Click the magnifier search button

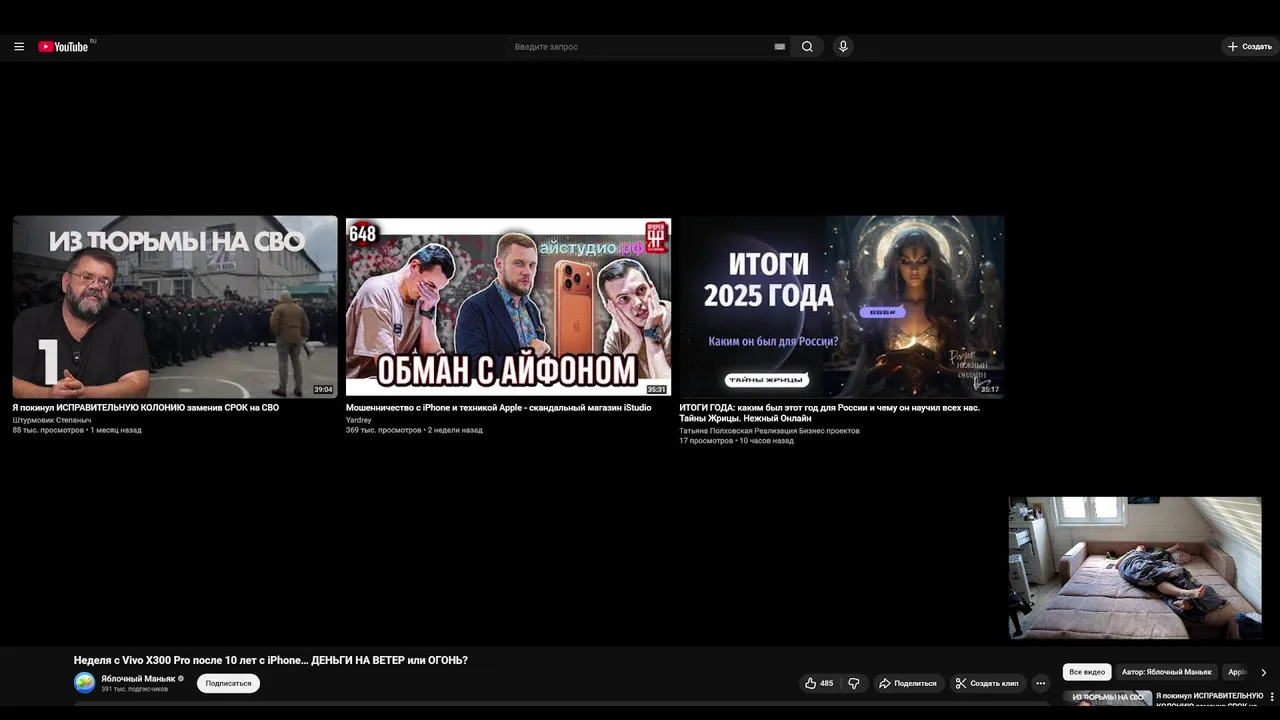pos(807,46)
